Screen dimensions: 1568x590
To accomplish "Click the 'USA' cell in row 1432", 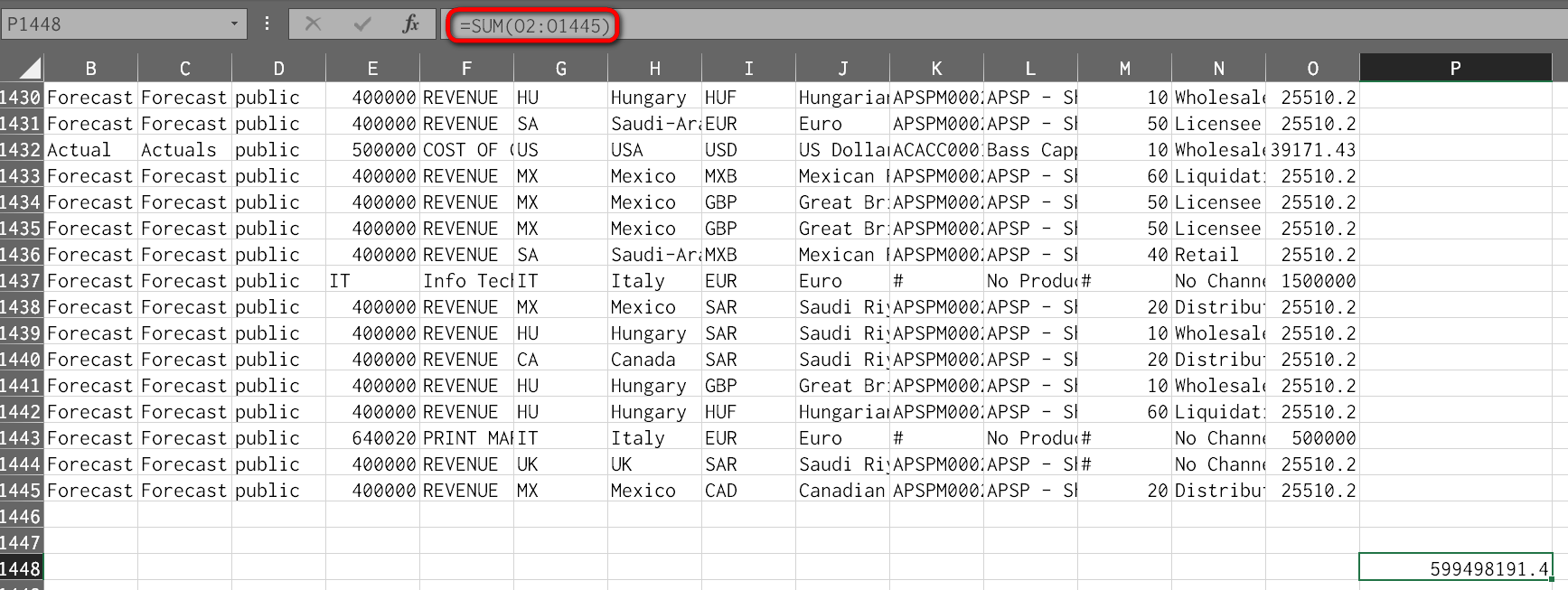I will [x=655, y=150].
